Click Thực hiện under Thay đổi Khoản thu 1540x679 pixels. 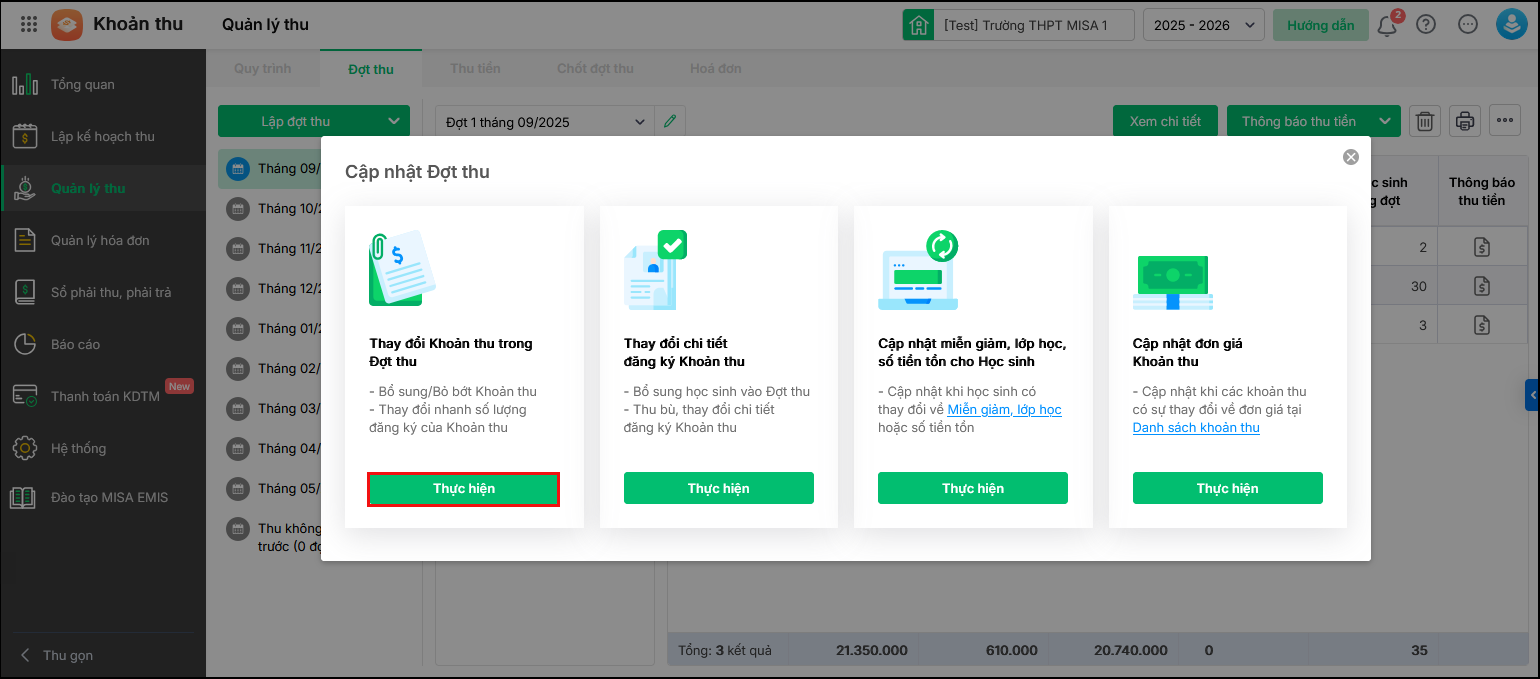464,489
